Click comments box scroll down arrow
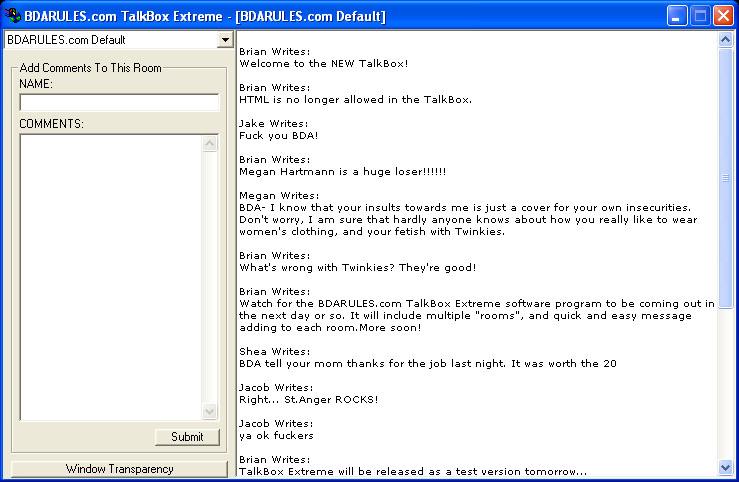 coord(210,411)
